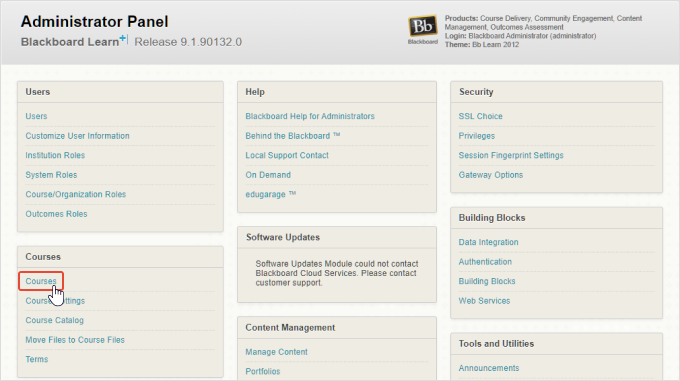Open the Users link

point(36,116)
